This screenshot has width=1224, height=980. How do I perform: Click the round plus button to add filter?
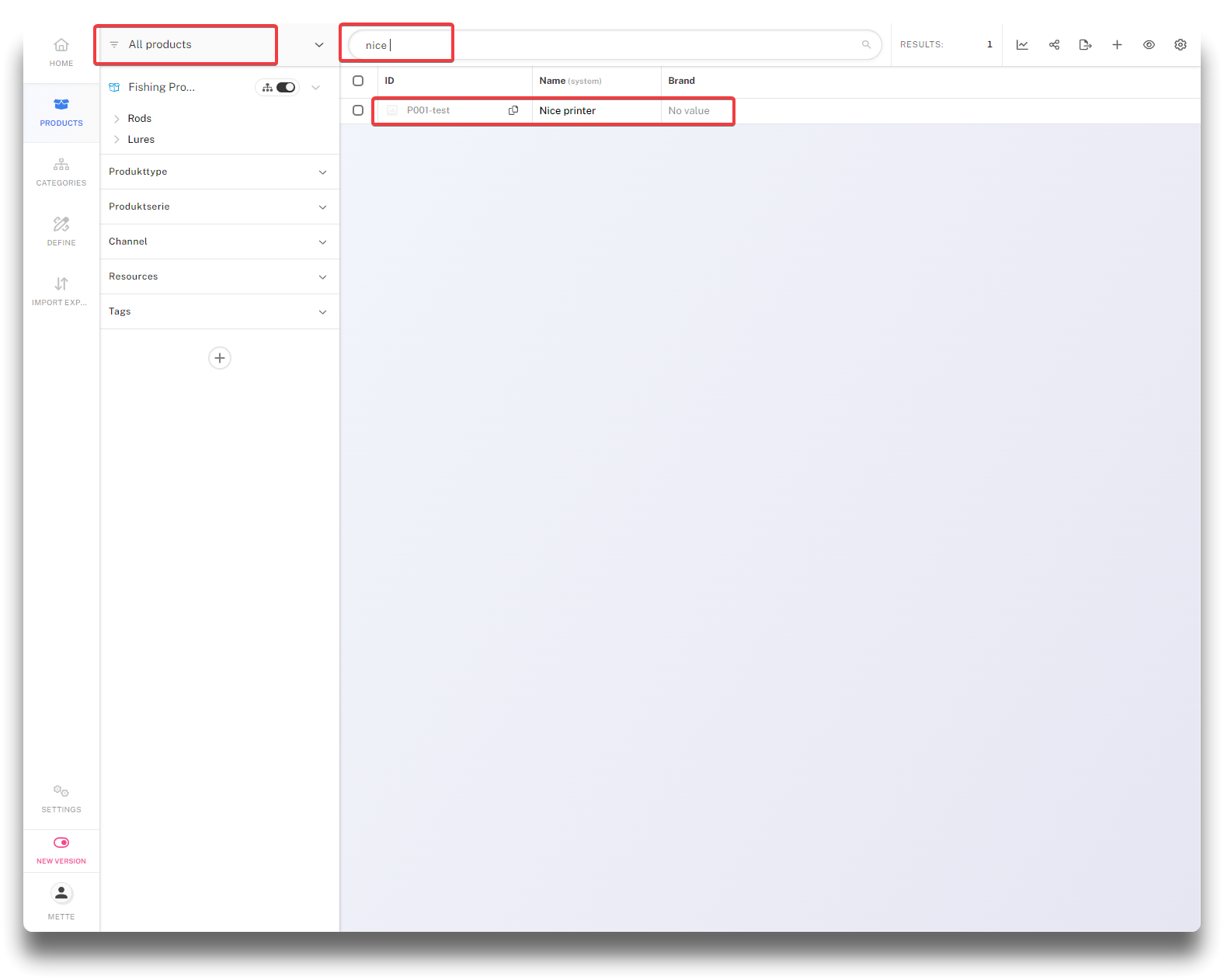point(220,358)
